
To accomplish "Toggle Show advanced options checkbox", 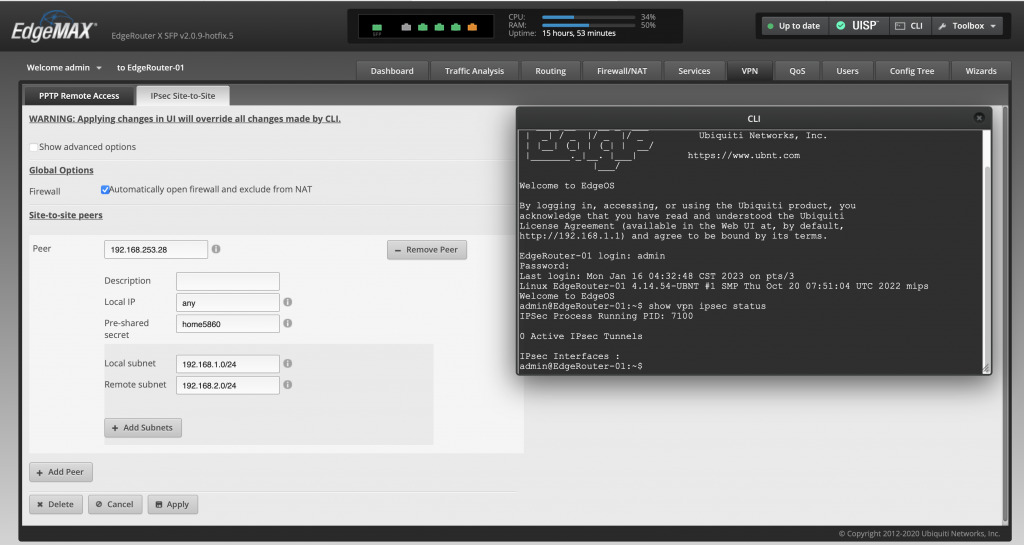I will click(33, 147).
